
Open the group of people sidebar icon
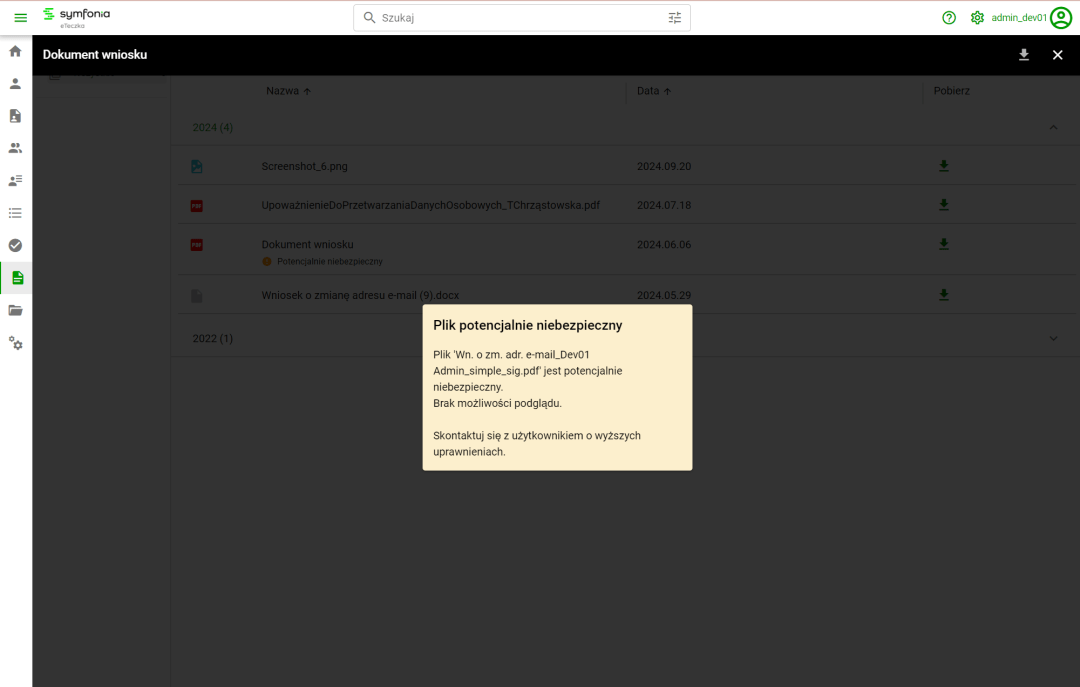(x=15, y=148)
